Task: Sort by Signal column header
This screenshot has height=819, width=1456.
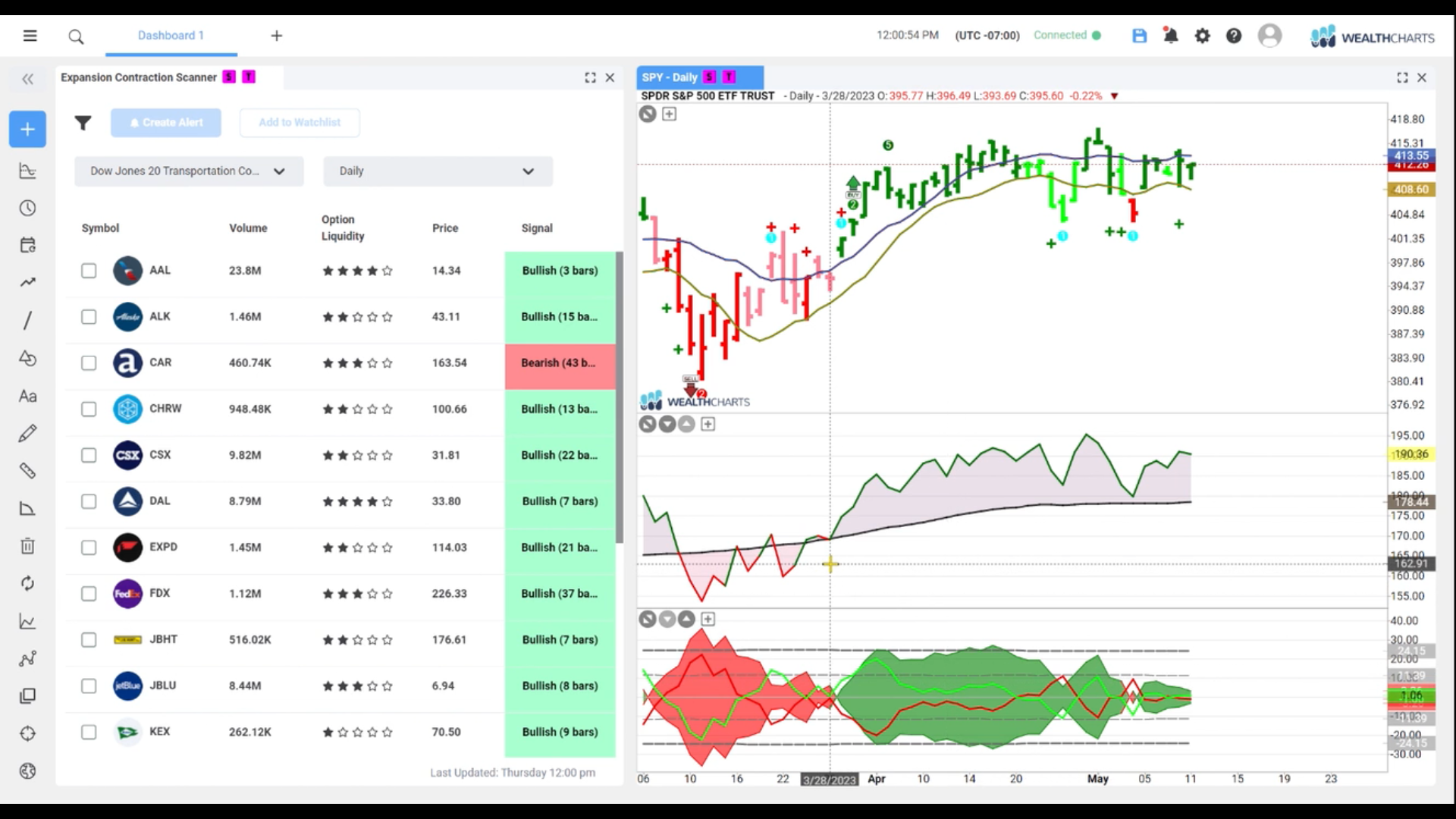Action: pyautogui.click(x=537, y=228)
